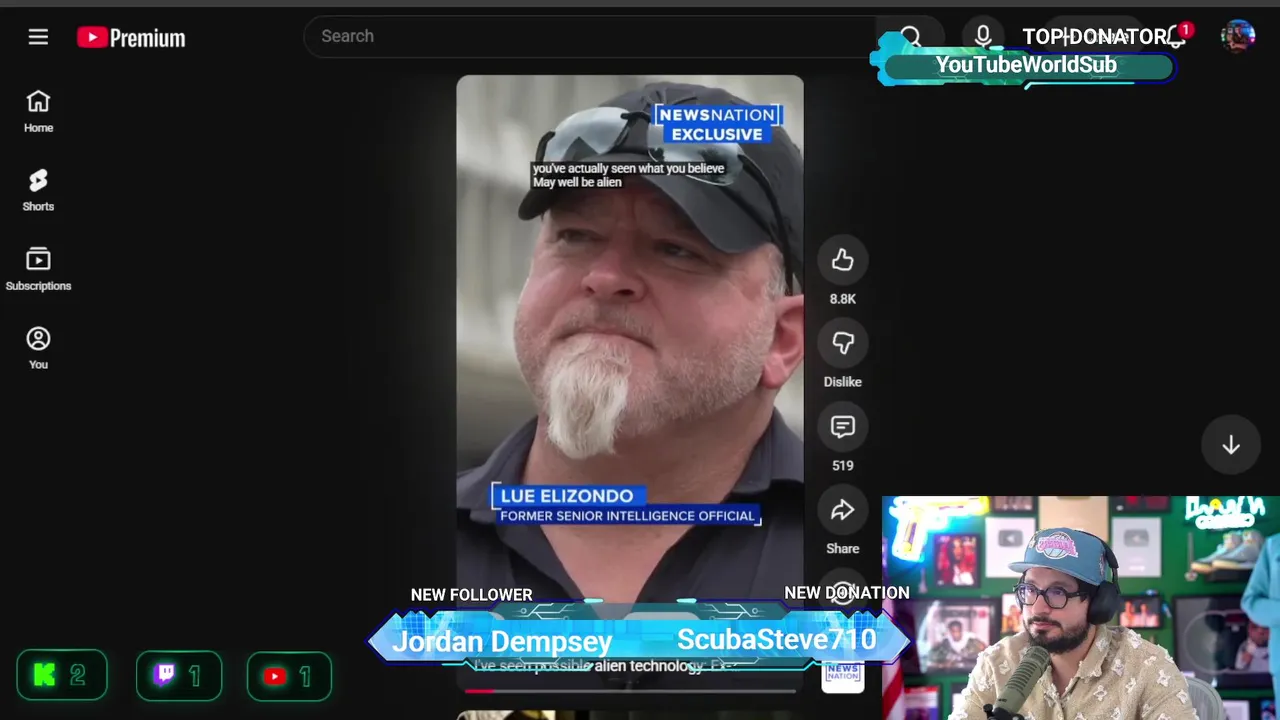Open Shorts in the sidebar
1280x720 pixels.
[38, 190]
